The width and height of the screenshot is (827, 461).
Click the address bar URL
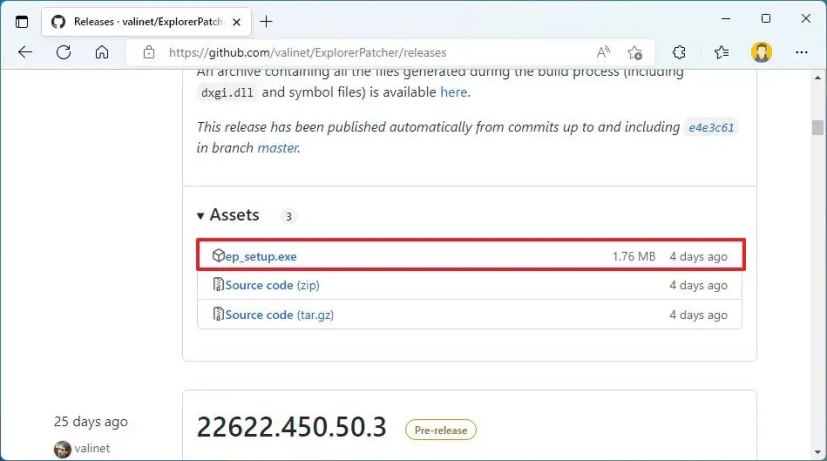[x=307, y=53]
